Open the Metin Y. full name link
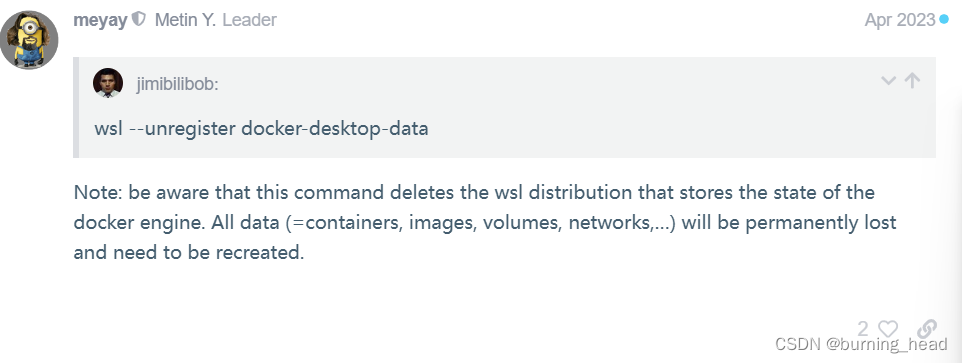The height and width of the screenshot is (363, 962). (x=185, y=20)
